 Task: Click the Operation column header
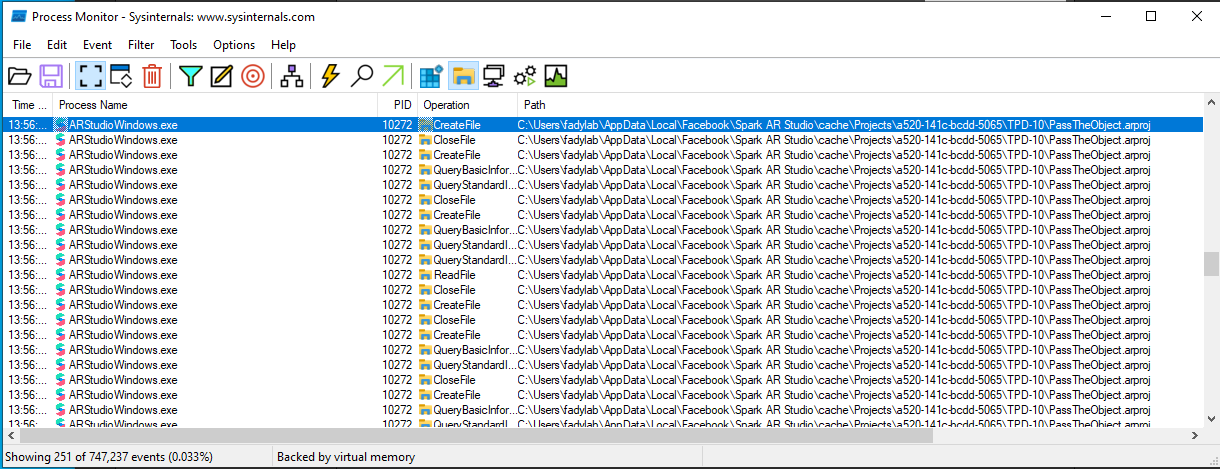[467, 105]
